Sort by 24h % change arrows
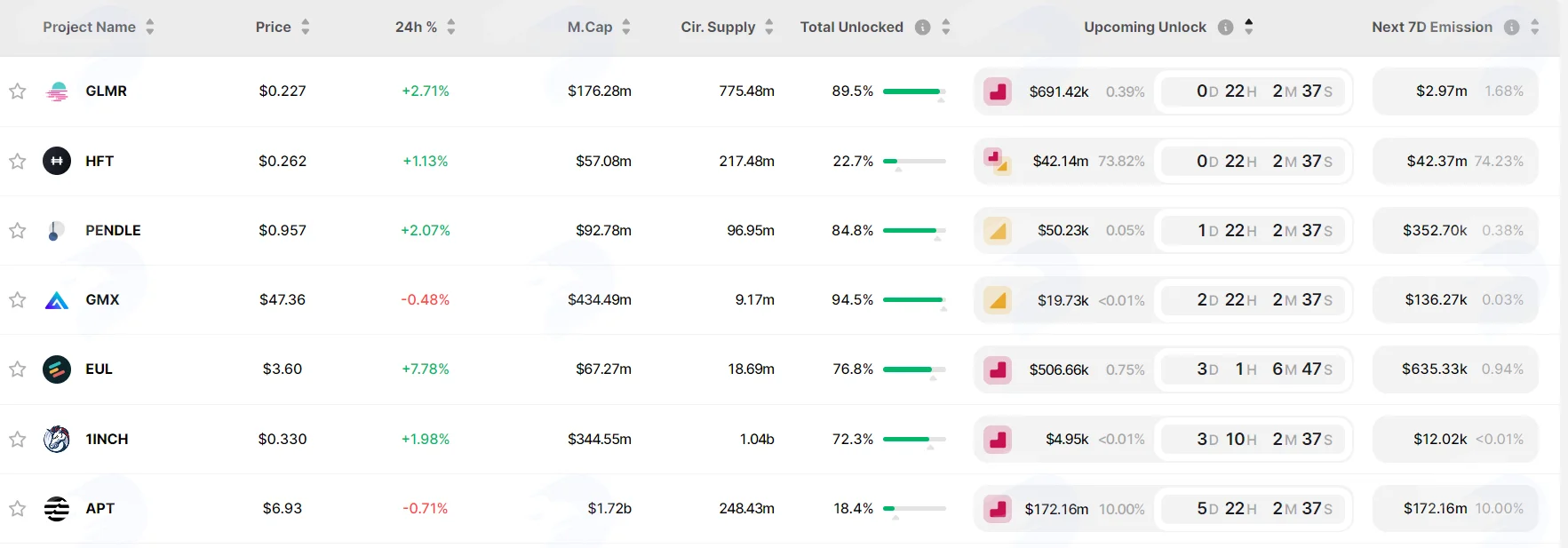 [x=451, y=28]
